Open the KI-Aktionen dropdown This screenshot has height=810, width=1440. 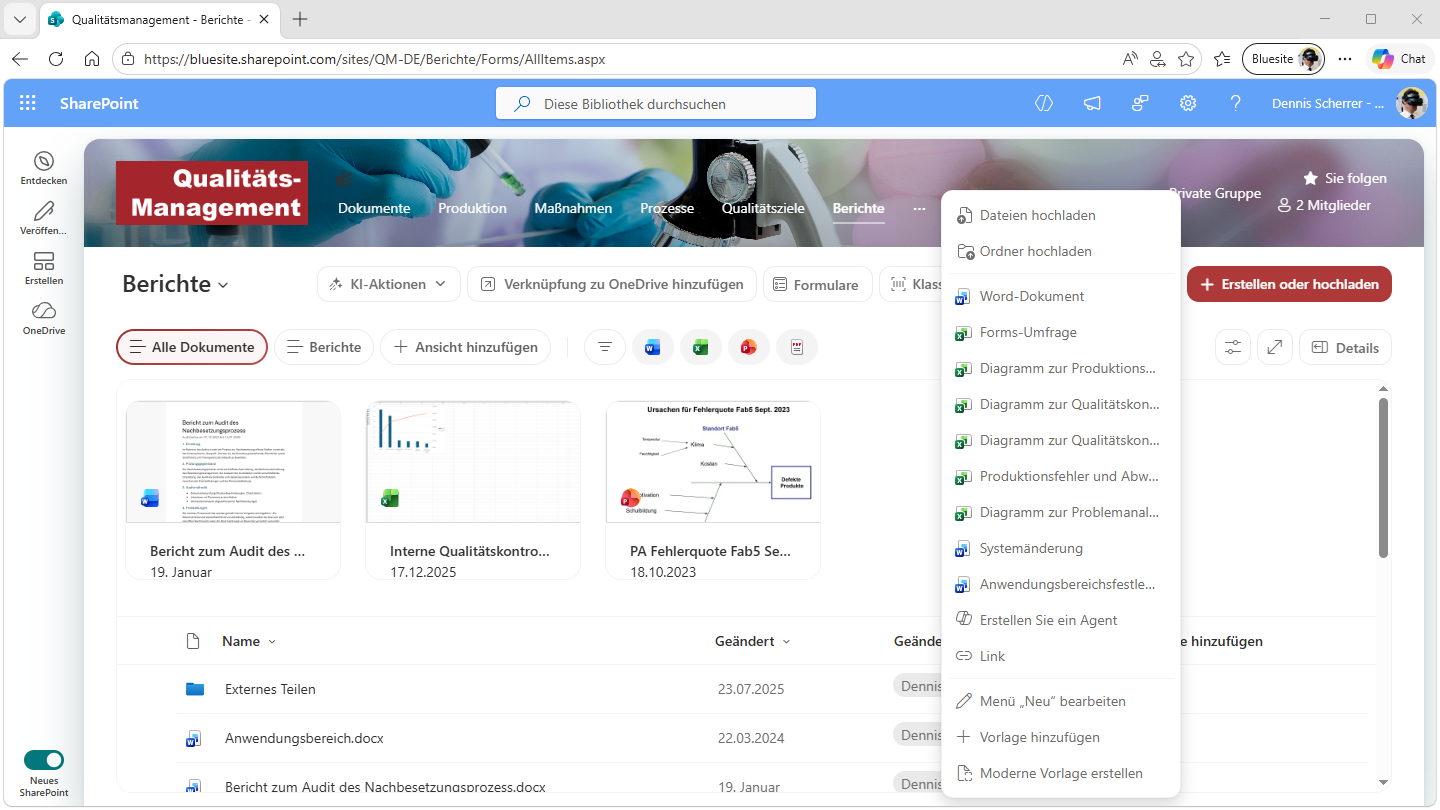click(389, 284)
